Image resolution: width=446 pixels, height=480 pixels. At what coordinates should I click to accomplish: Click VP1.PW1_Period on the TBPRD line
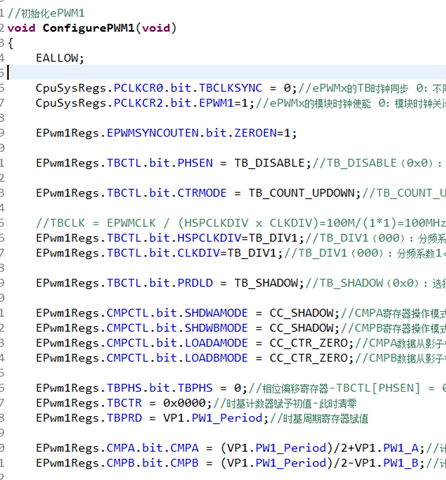213,418
